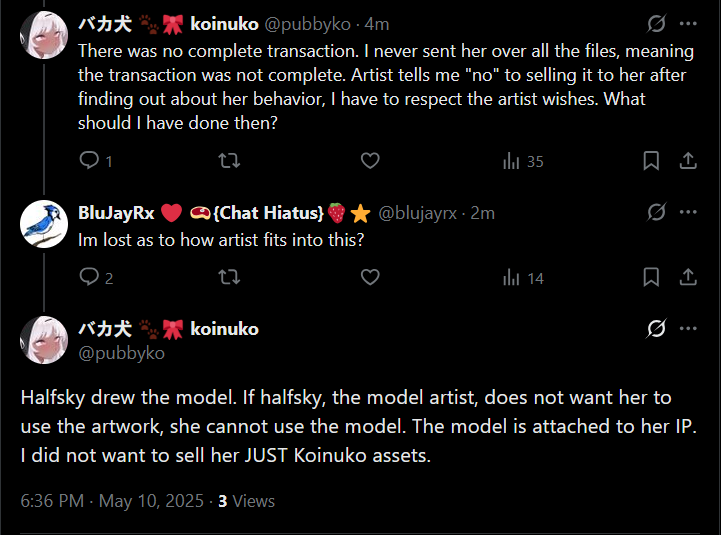Share BluJayRx's tweet

688,277
